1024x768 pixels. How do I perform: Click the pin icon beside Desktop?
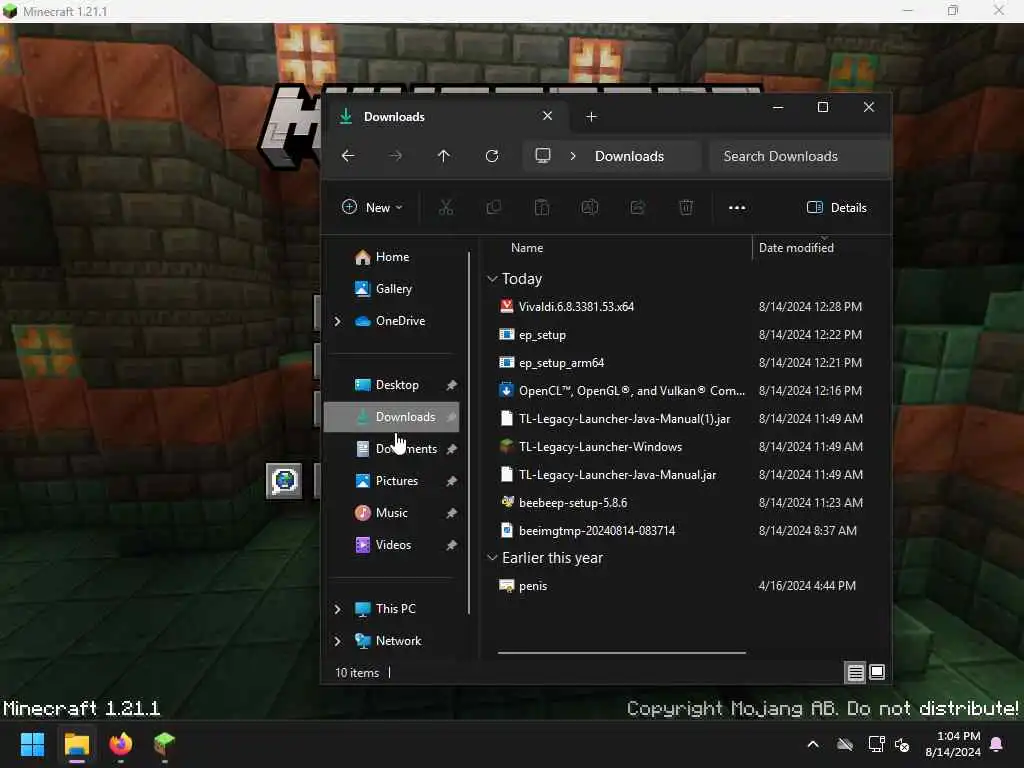tap(451, 385)
